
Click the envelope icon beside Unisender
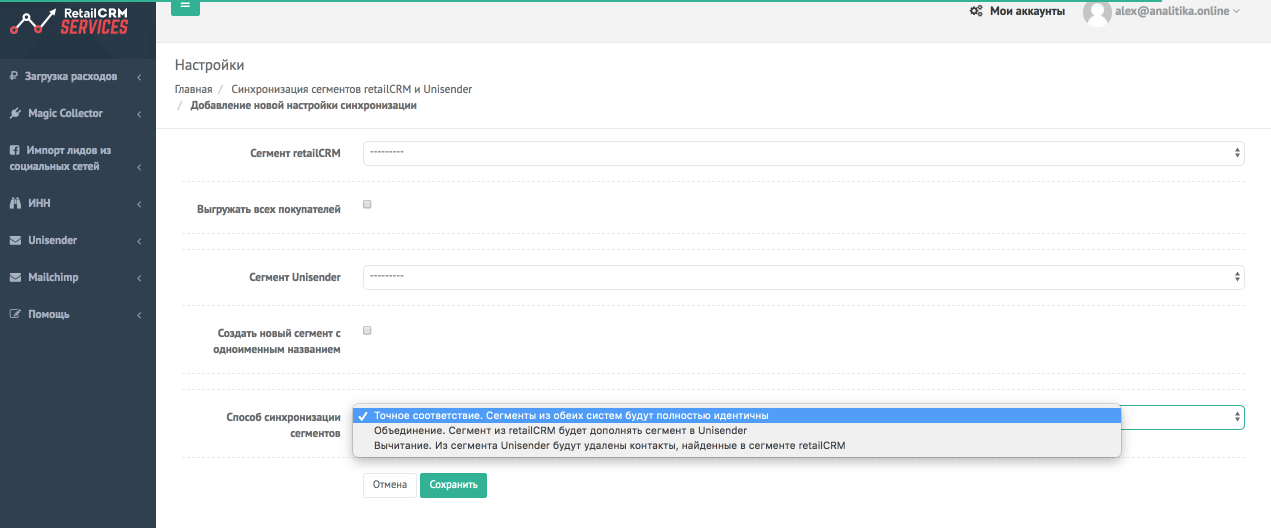[x=15, y=240]
